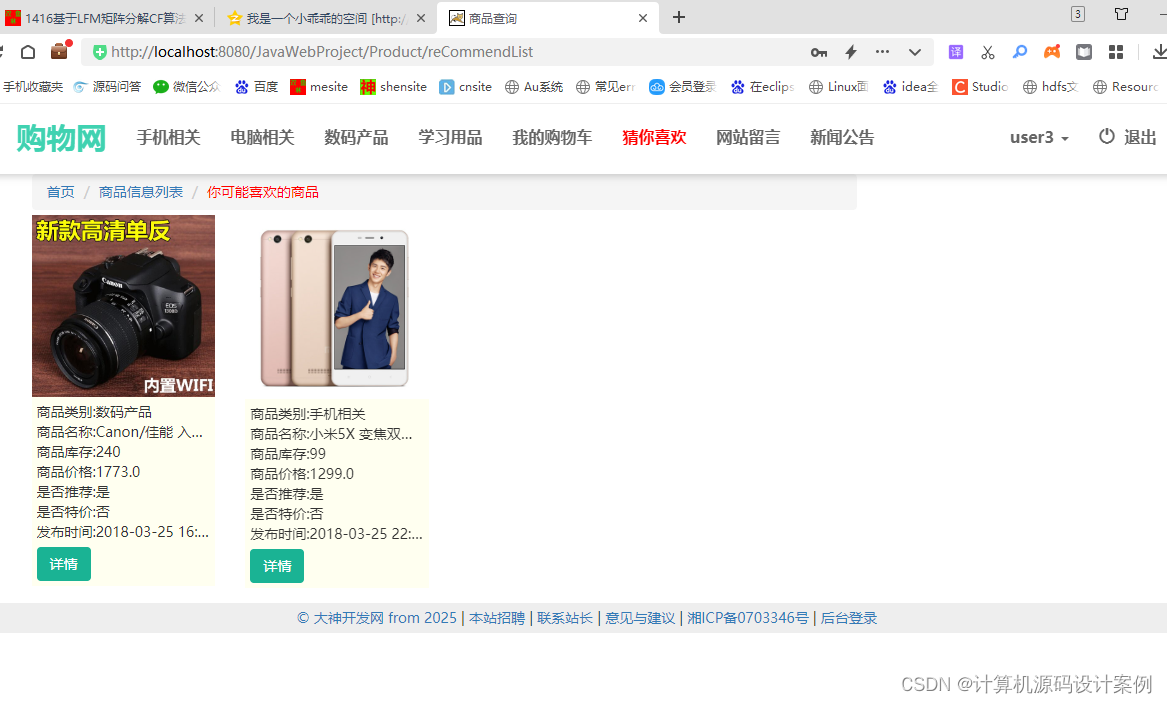Open the 小米5X phone product image
This screenshot has width=1167, height=703.
(x=334, y=308)
